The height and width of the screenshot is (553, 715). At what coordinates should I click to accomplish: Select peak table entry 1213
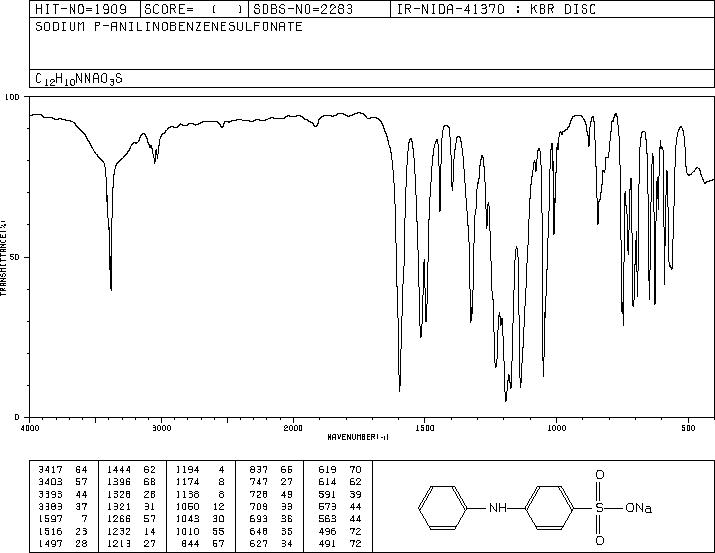coord(119,543)
